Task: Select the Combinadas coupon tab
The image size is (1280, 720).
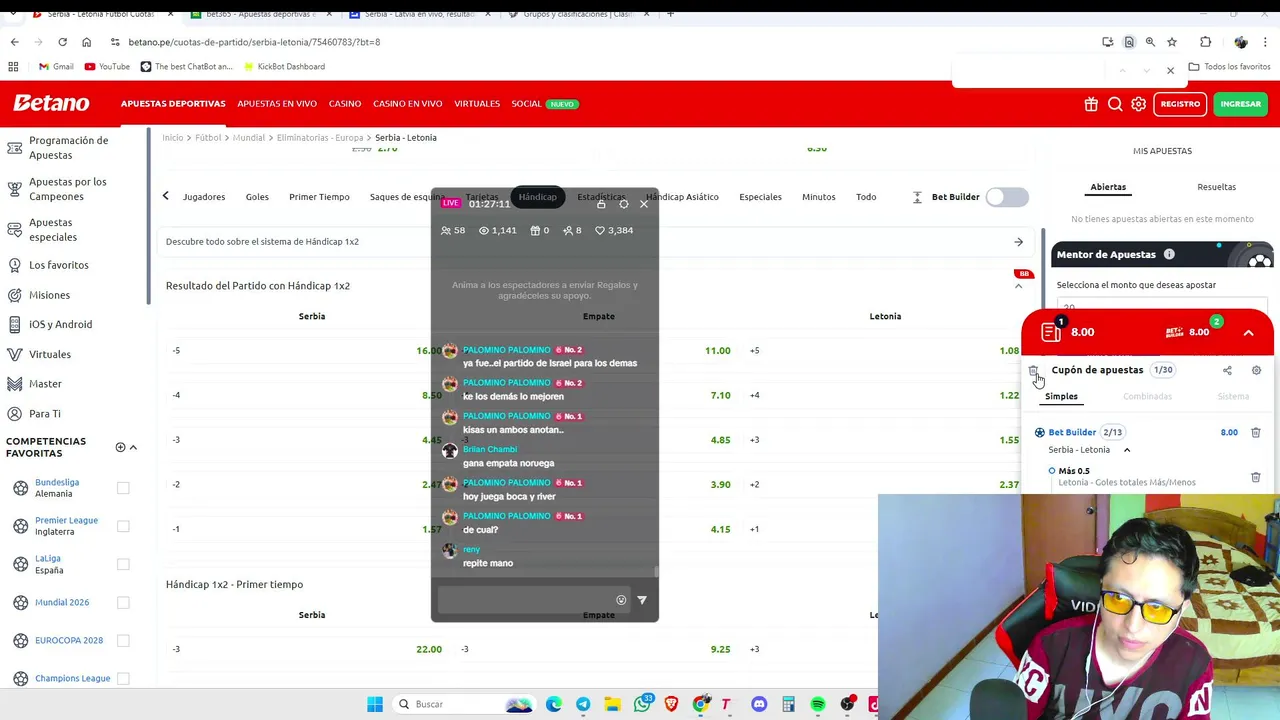Action: 1147,397
